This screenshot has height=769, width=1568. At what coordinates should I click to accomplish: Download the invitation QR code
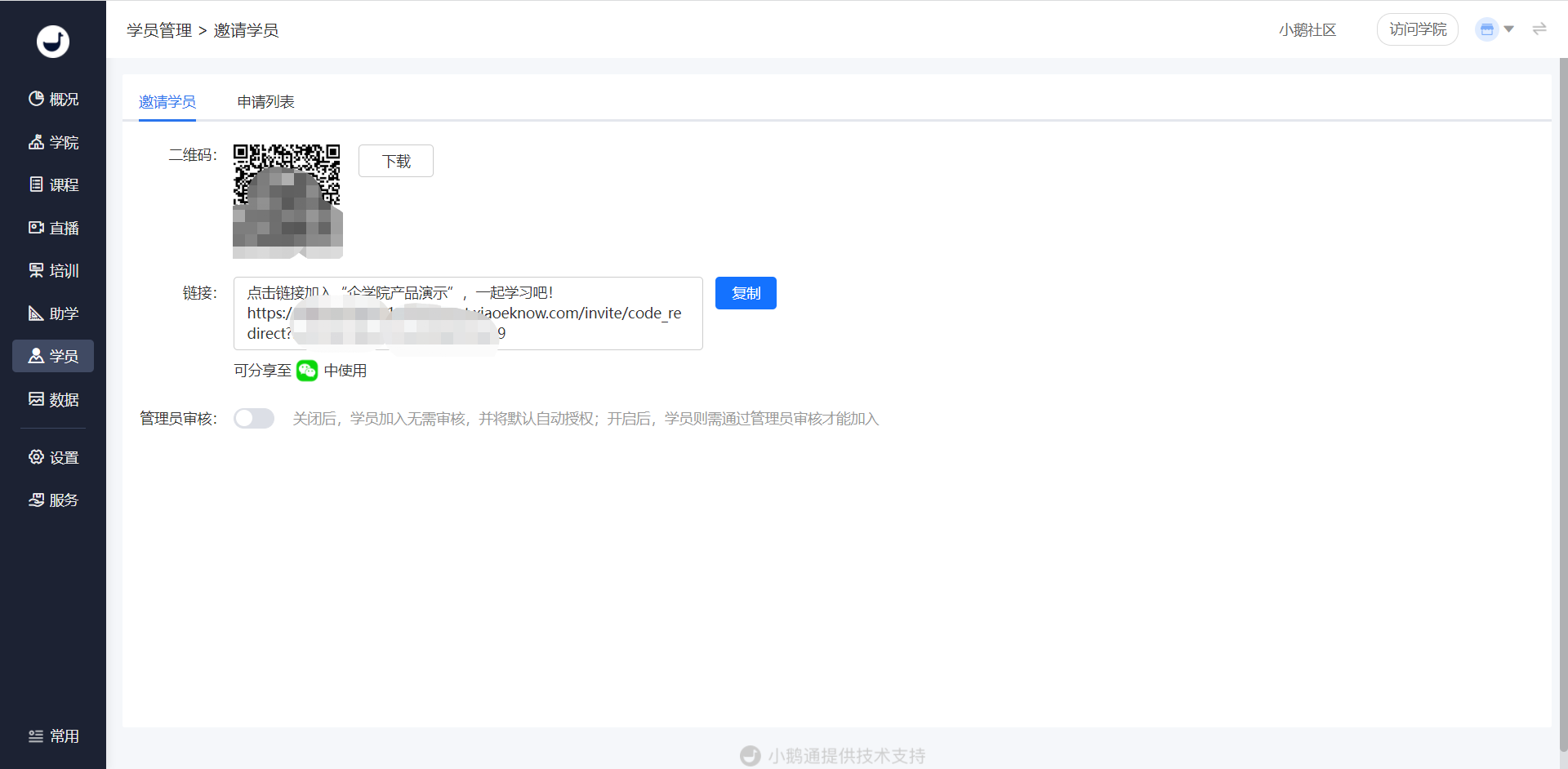pos(396,161)
